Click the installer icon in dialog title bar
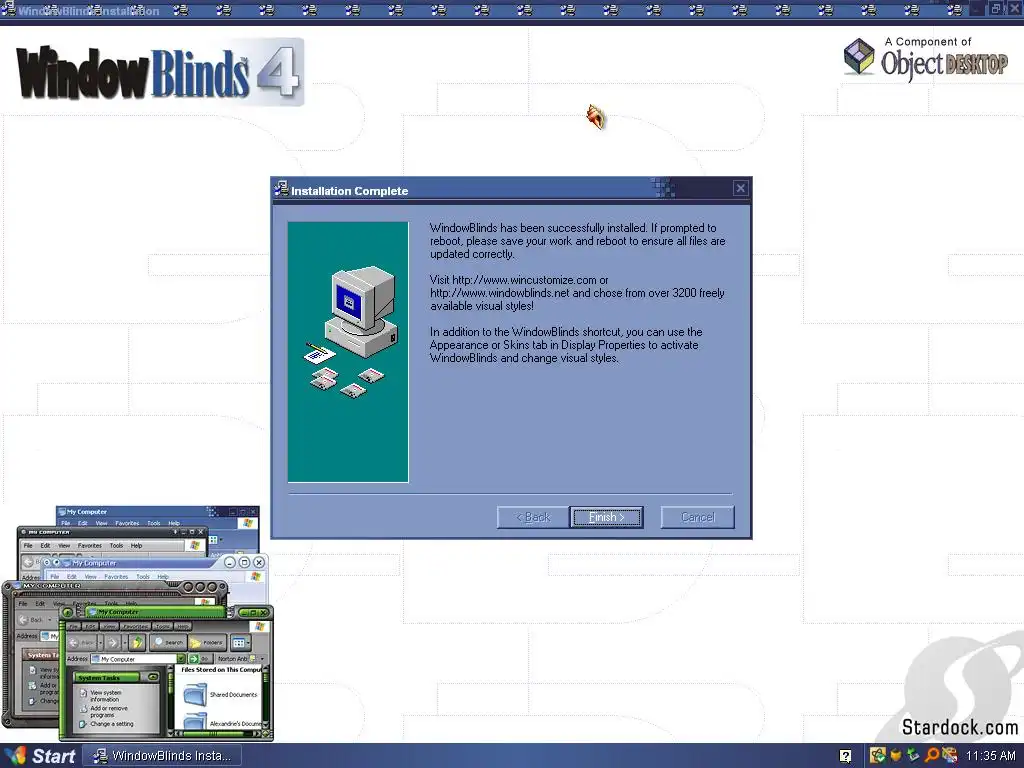 (281, 189)
